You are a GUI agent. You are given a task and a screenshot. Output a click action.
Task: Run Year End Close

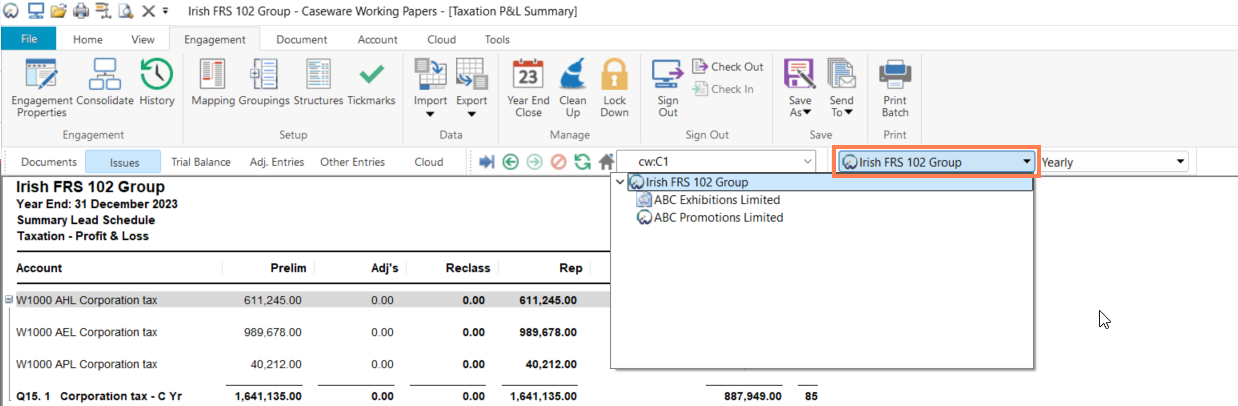coord(528,88)
